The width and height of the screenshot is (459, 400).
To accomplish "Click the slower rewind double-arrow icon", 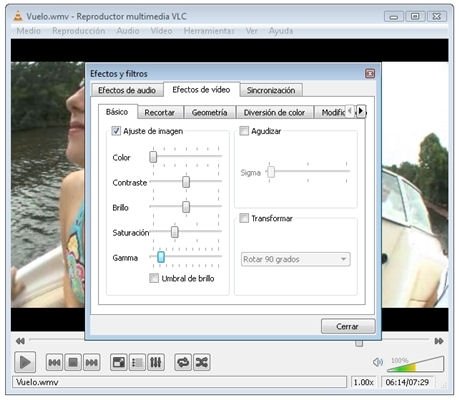I will [x=20, y=341].
